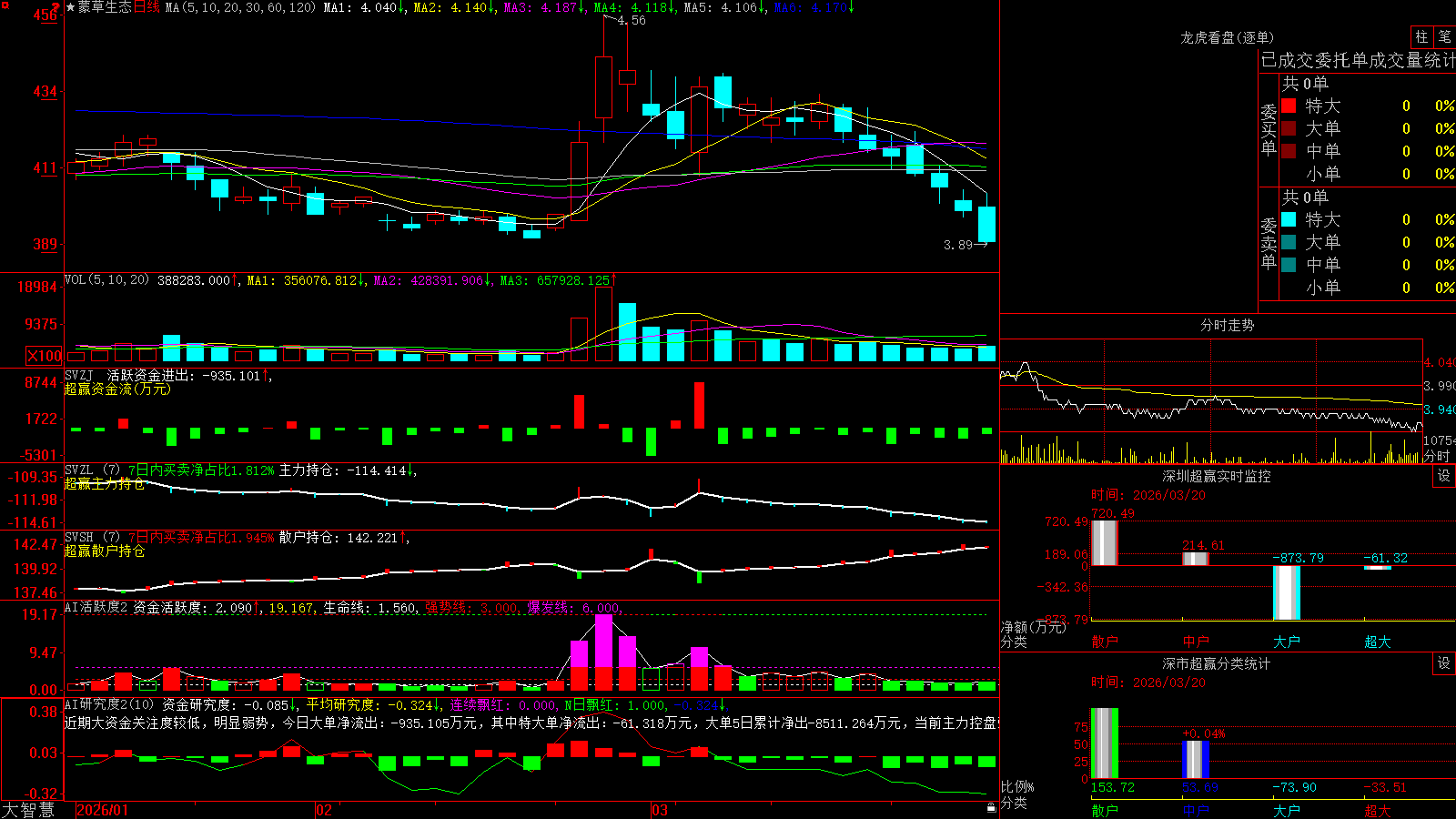This screenshot has width=1456, height=819.
Task: Open settings 设 for 深市超赢分类统计
Action: coord(1444,663)
